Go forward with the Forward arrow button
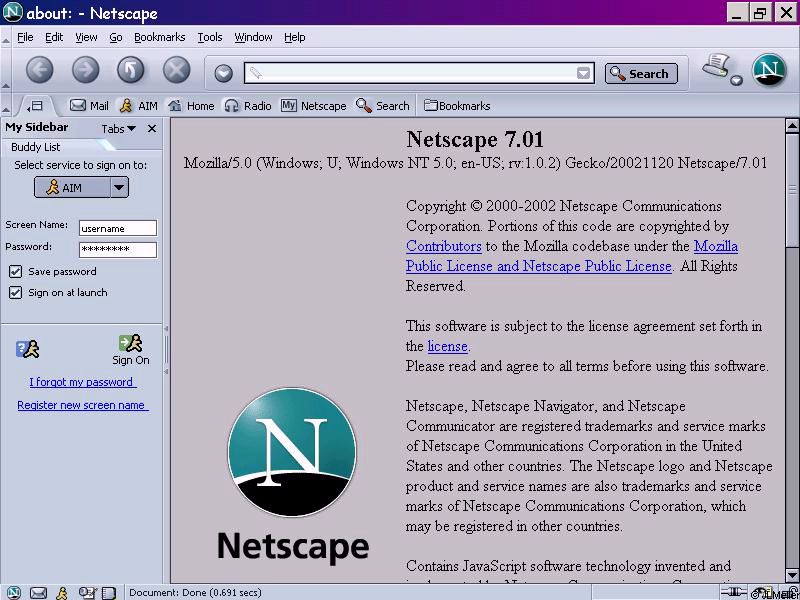This screenshot has width=800, height=600. 85,70
